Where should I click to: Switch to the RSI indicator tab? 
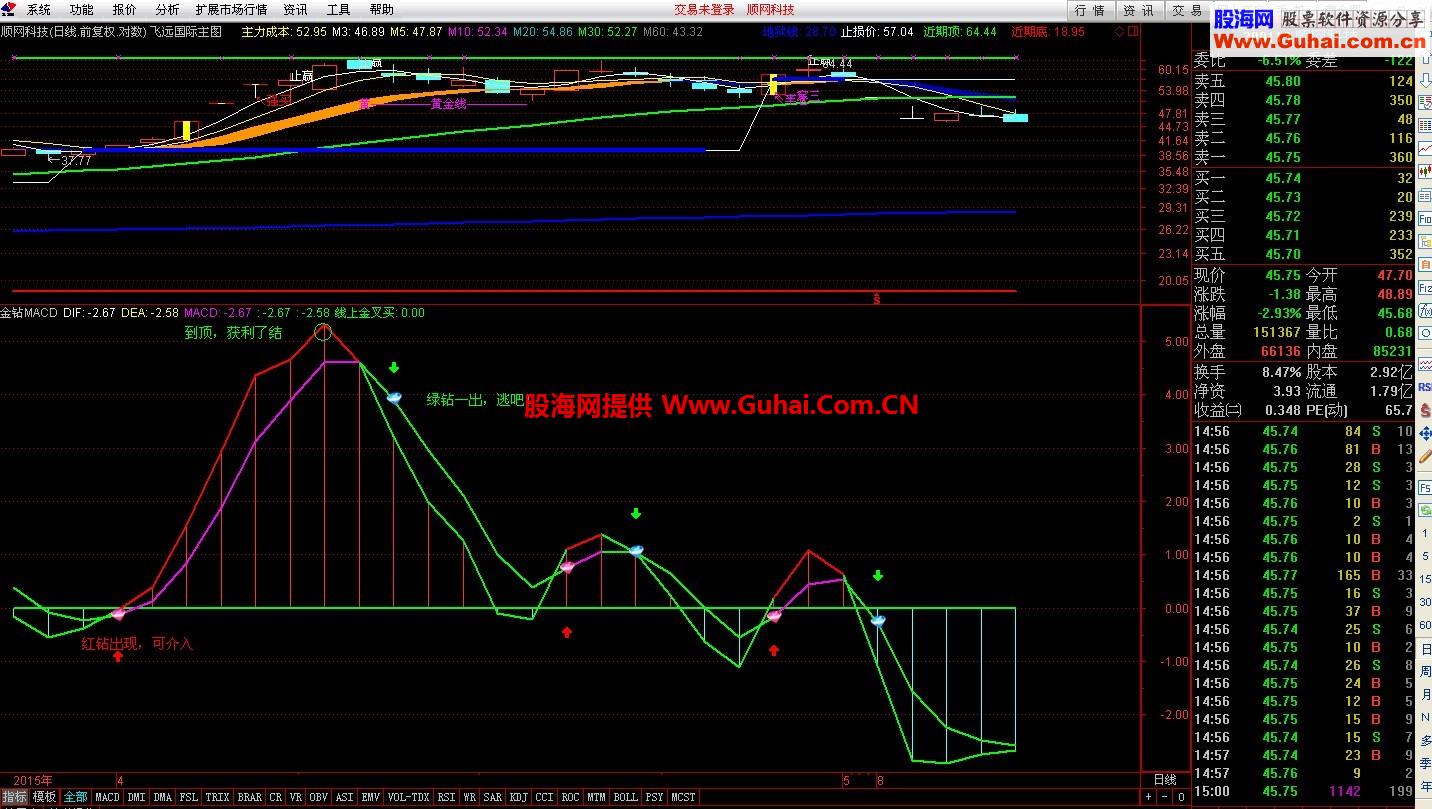tap(446, 797)
